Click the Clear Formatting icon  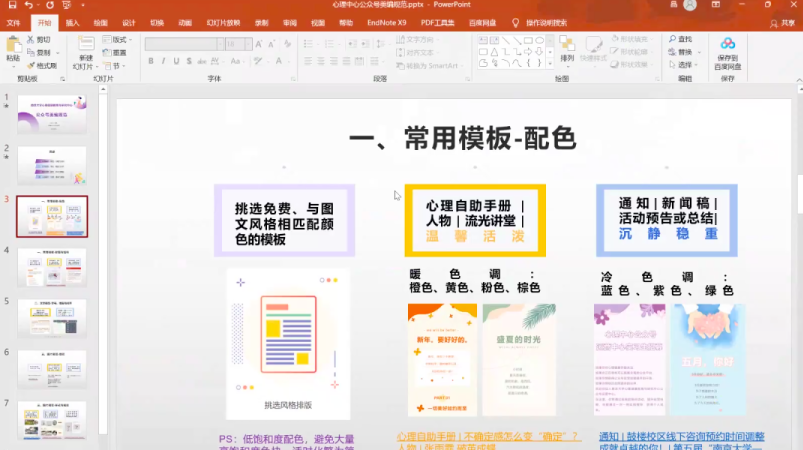pyautogui.click(x=287, y=44)
